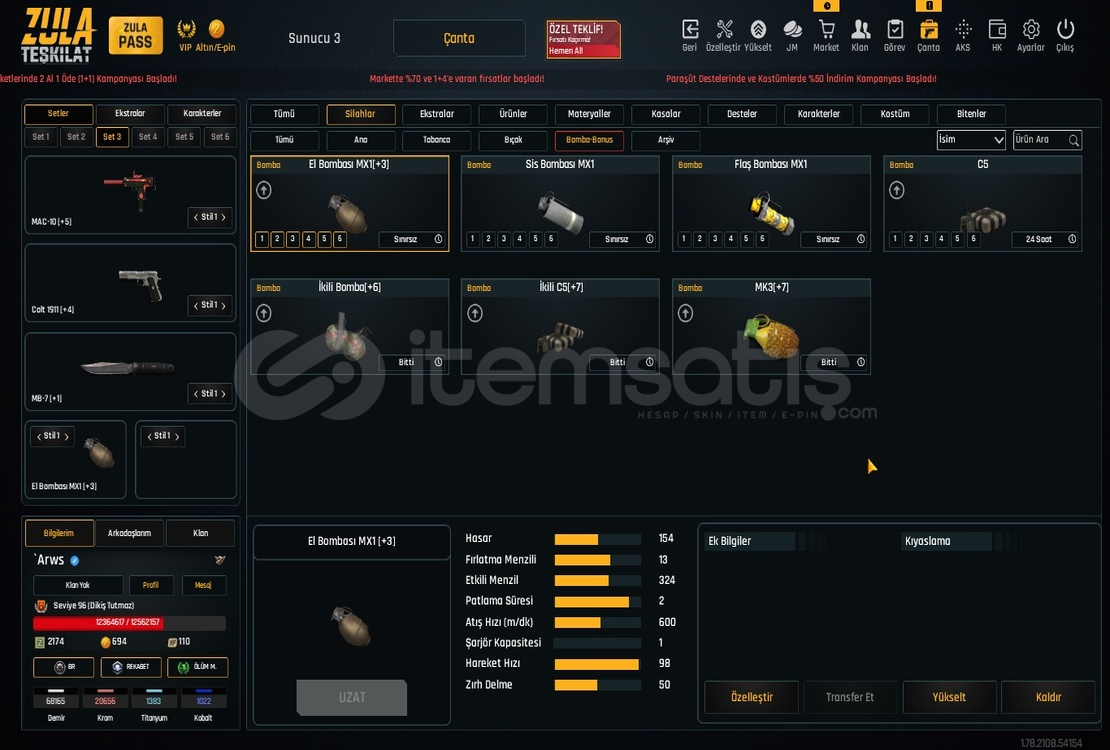Click next Stil arrow in El Bombası MX1 loadout slot
Image resolution: width=1110 pixels, height=750 pixels.
coord(67,436)
